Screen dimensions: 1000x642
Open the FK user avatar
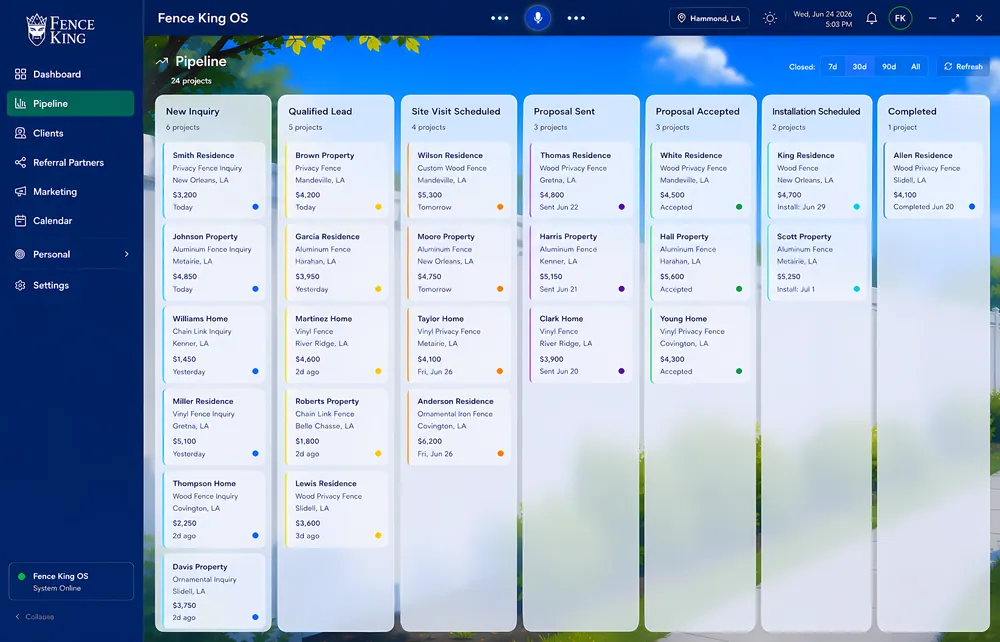tap(900, 18)
